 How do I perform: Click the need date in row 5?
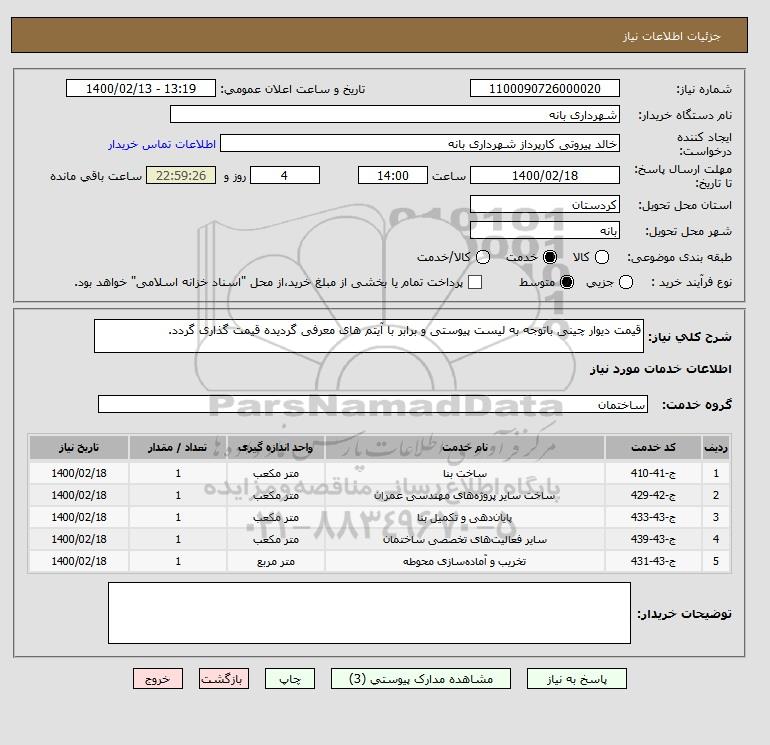[79, 561]
